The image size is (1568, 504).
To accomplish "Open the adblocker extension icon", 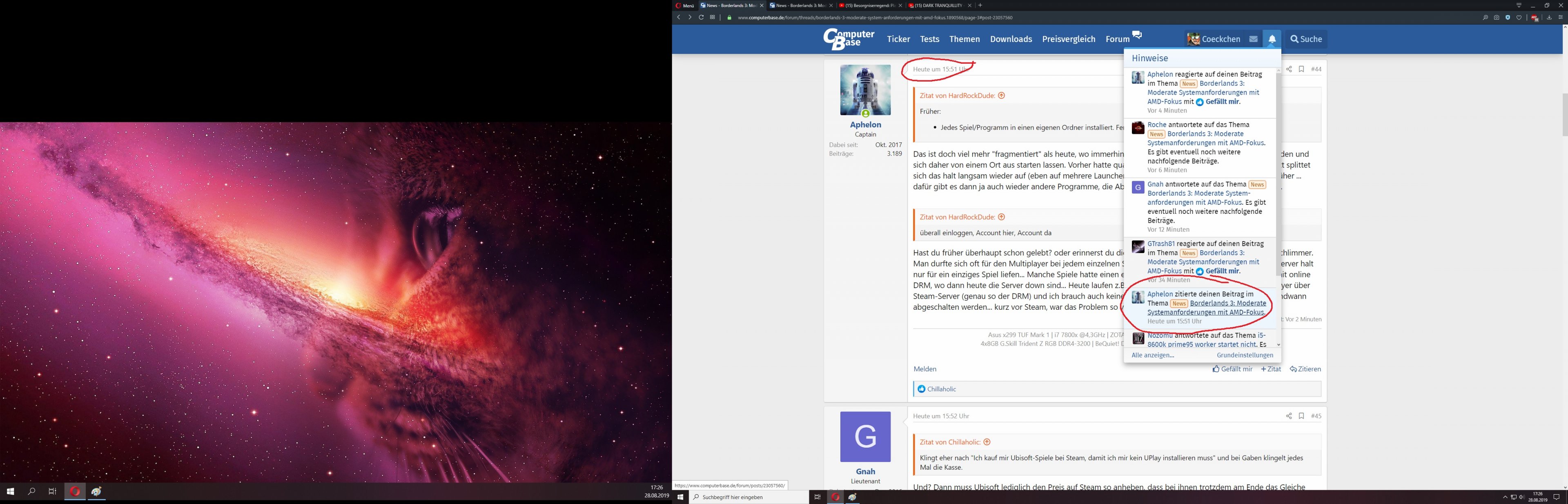I will coord(1534,18).
